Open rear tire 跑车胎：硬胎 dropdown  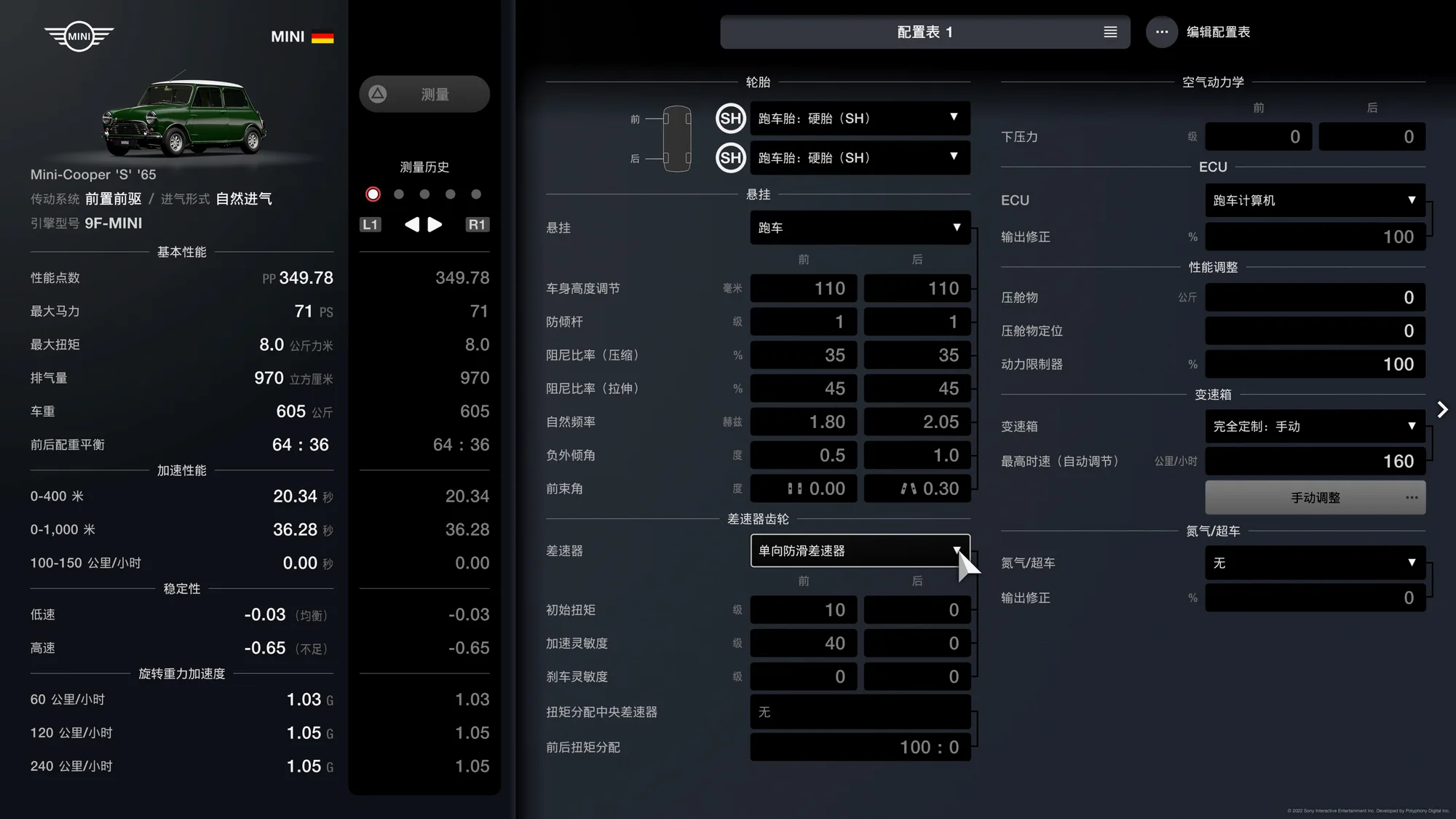tap(860, 158)
